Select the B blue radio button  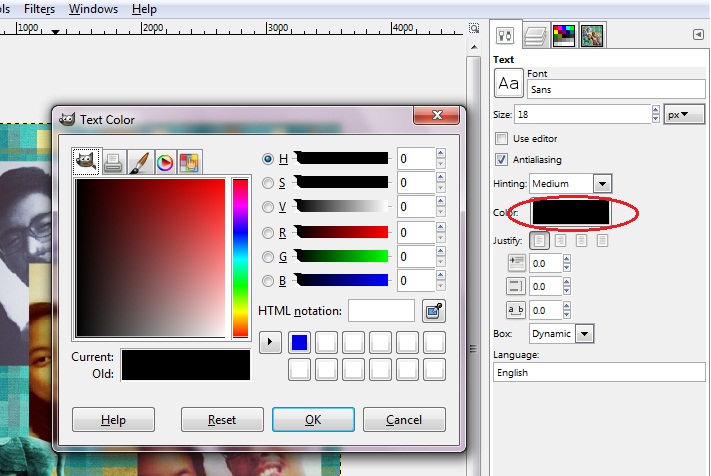pyautogui.click(x=268, y=281)
